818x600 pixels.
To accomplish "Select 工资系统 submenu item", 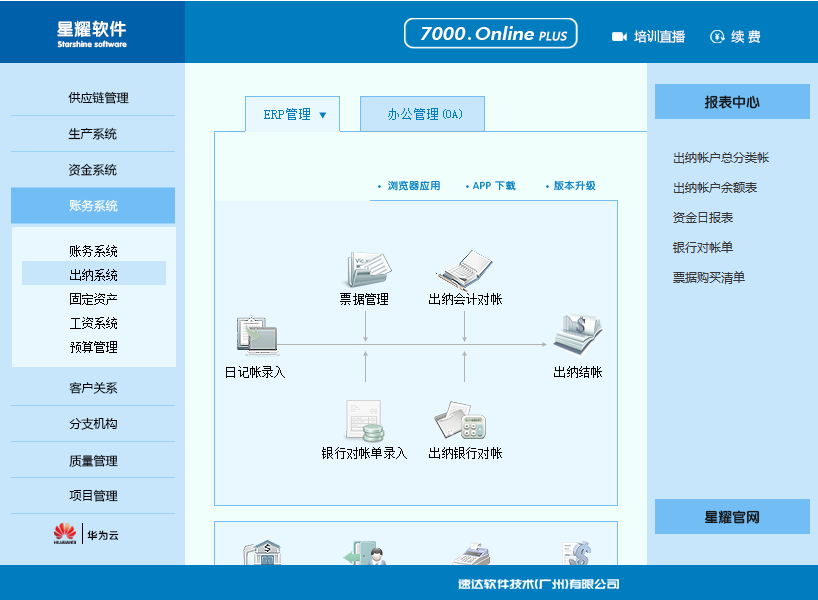I will (x=93, y=323).
